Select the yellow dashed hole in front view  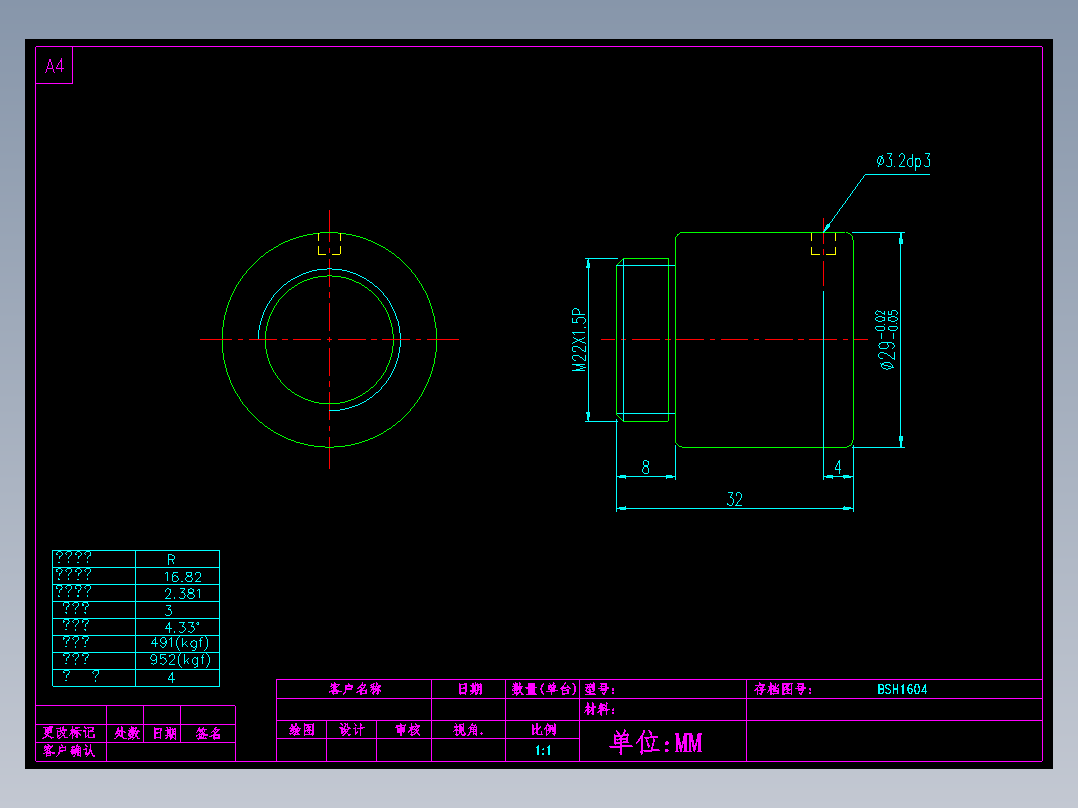point(329,243)
